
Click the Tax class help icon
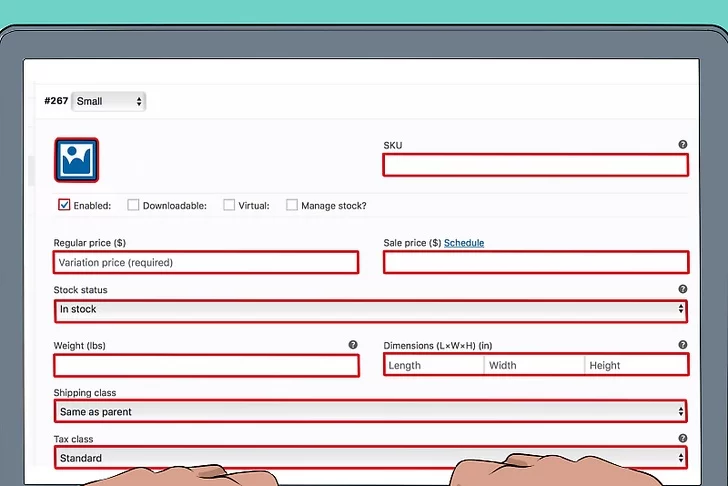(683, 438)
